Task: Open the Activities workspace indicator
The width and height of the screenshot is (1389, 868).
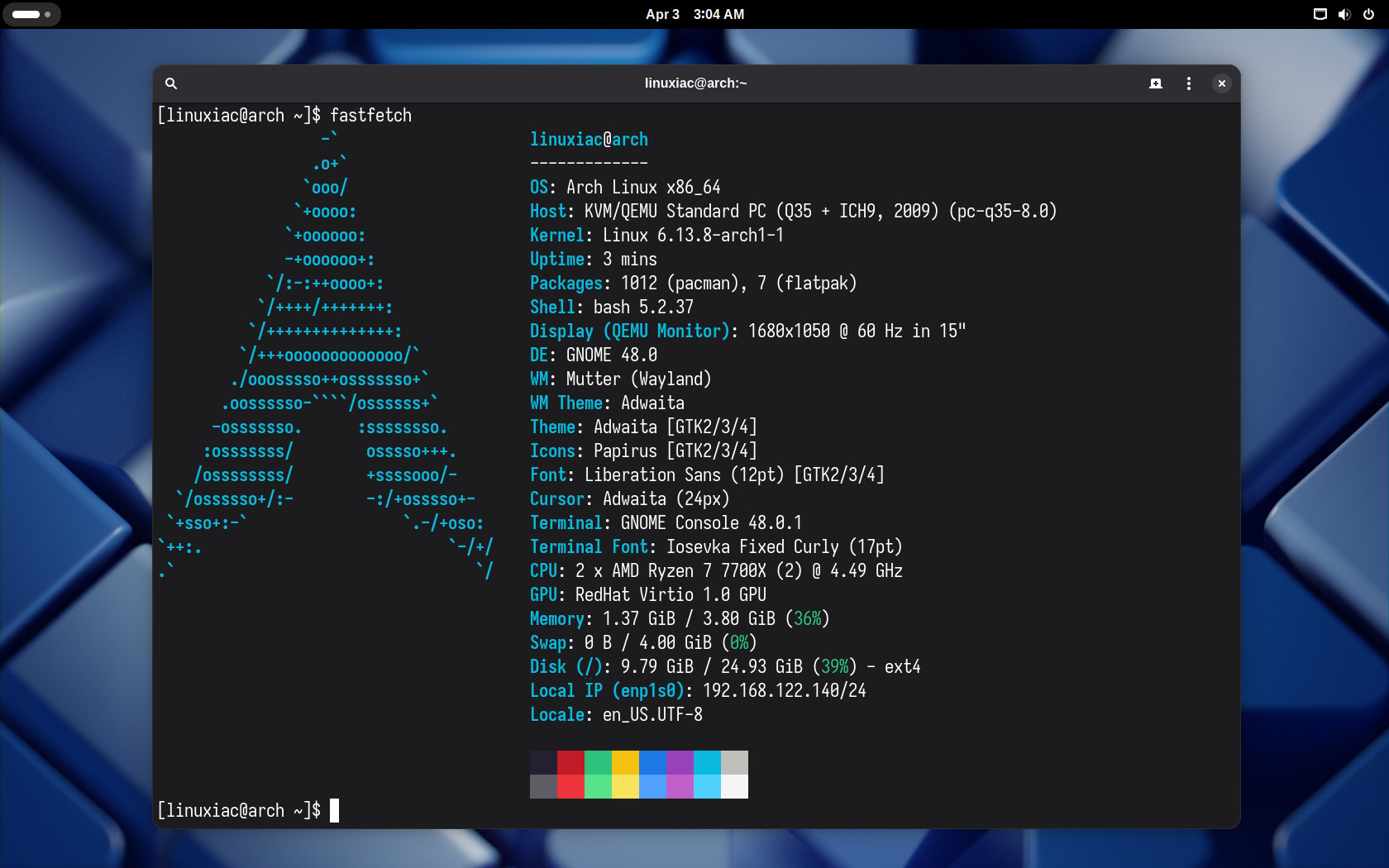Action: 31,14
